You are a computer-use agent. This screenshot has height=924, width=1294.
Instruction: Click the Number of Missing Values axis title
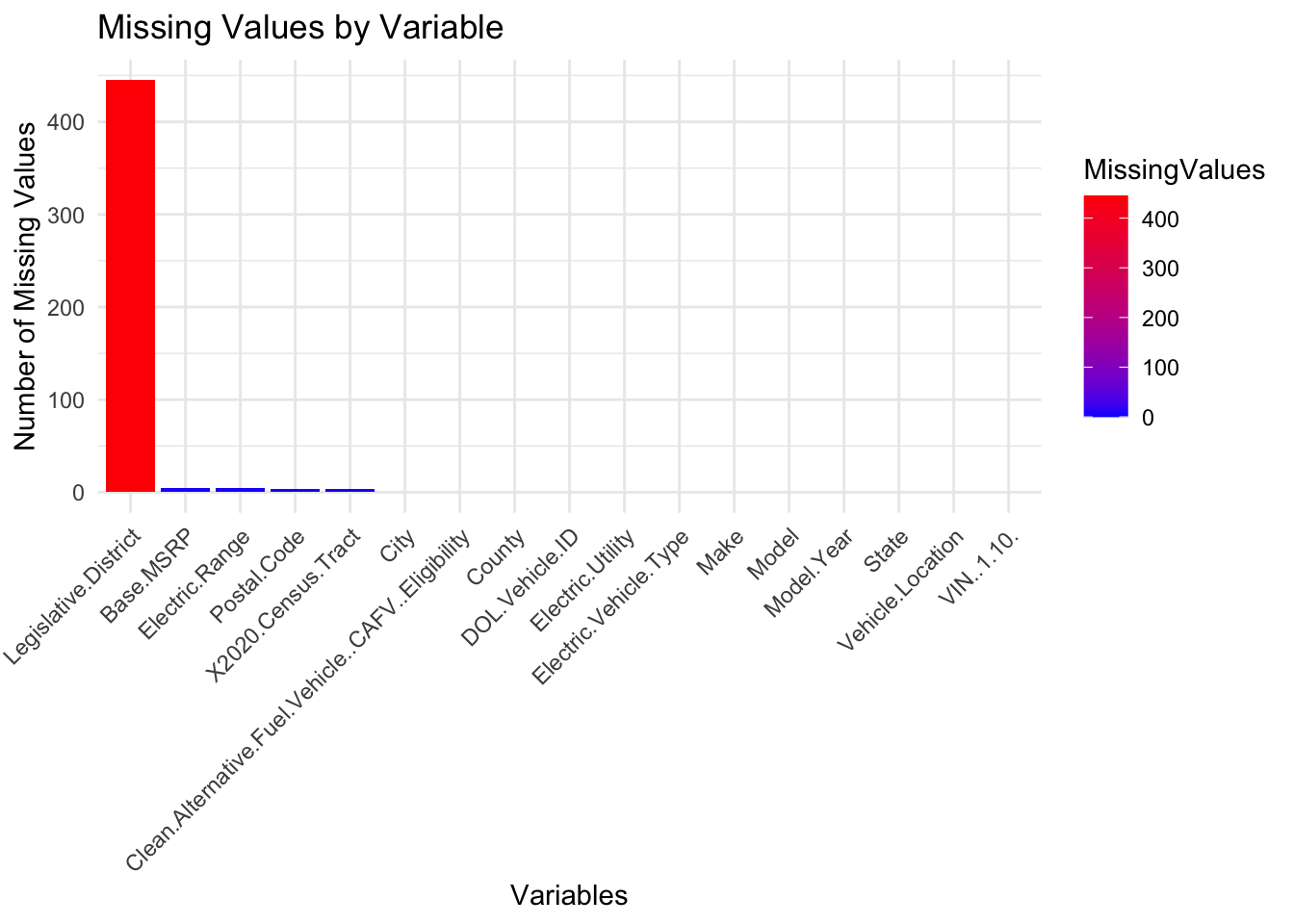coord(26,285)
